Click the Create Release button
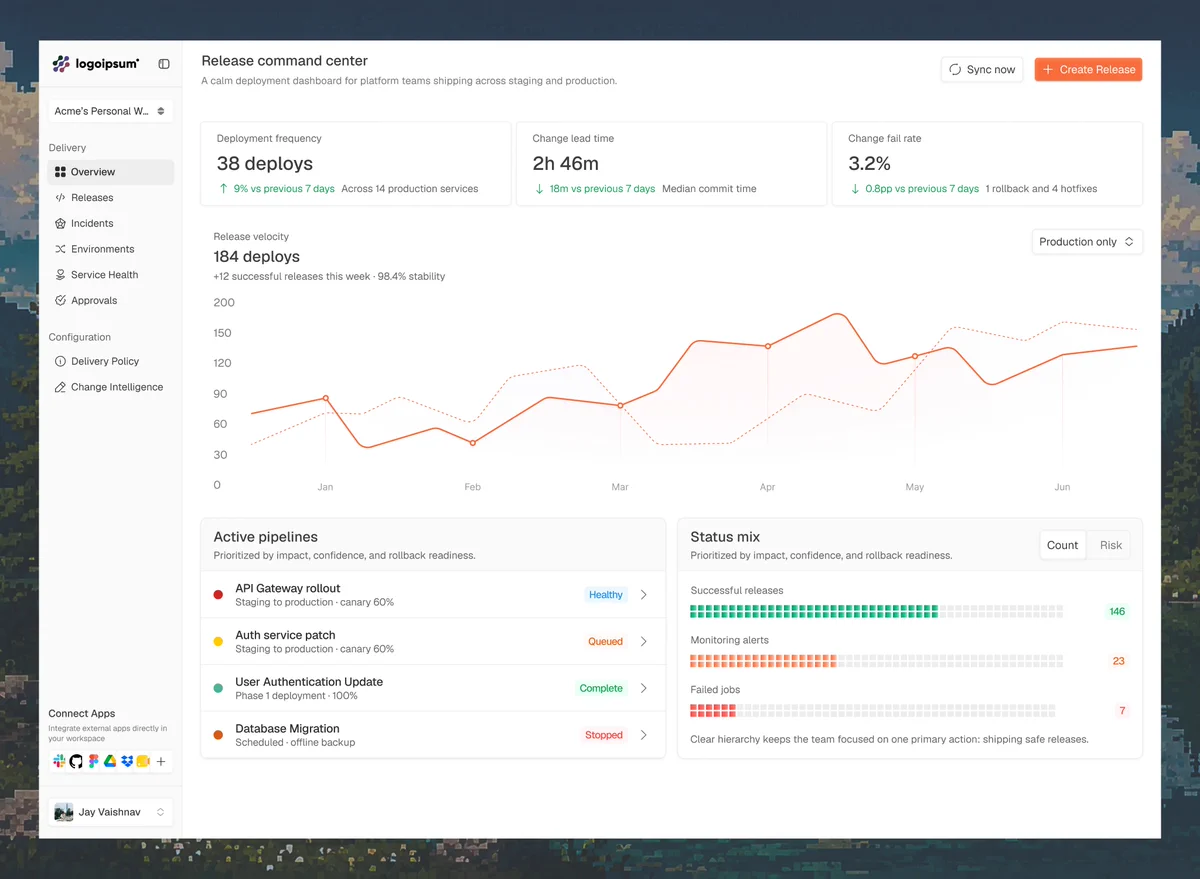Image resolution: width=1200 pixels, height=879 pixels. click(x=1088, y=70)
